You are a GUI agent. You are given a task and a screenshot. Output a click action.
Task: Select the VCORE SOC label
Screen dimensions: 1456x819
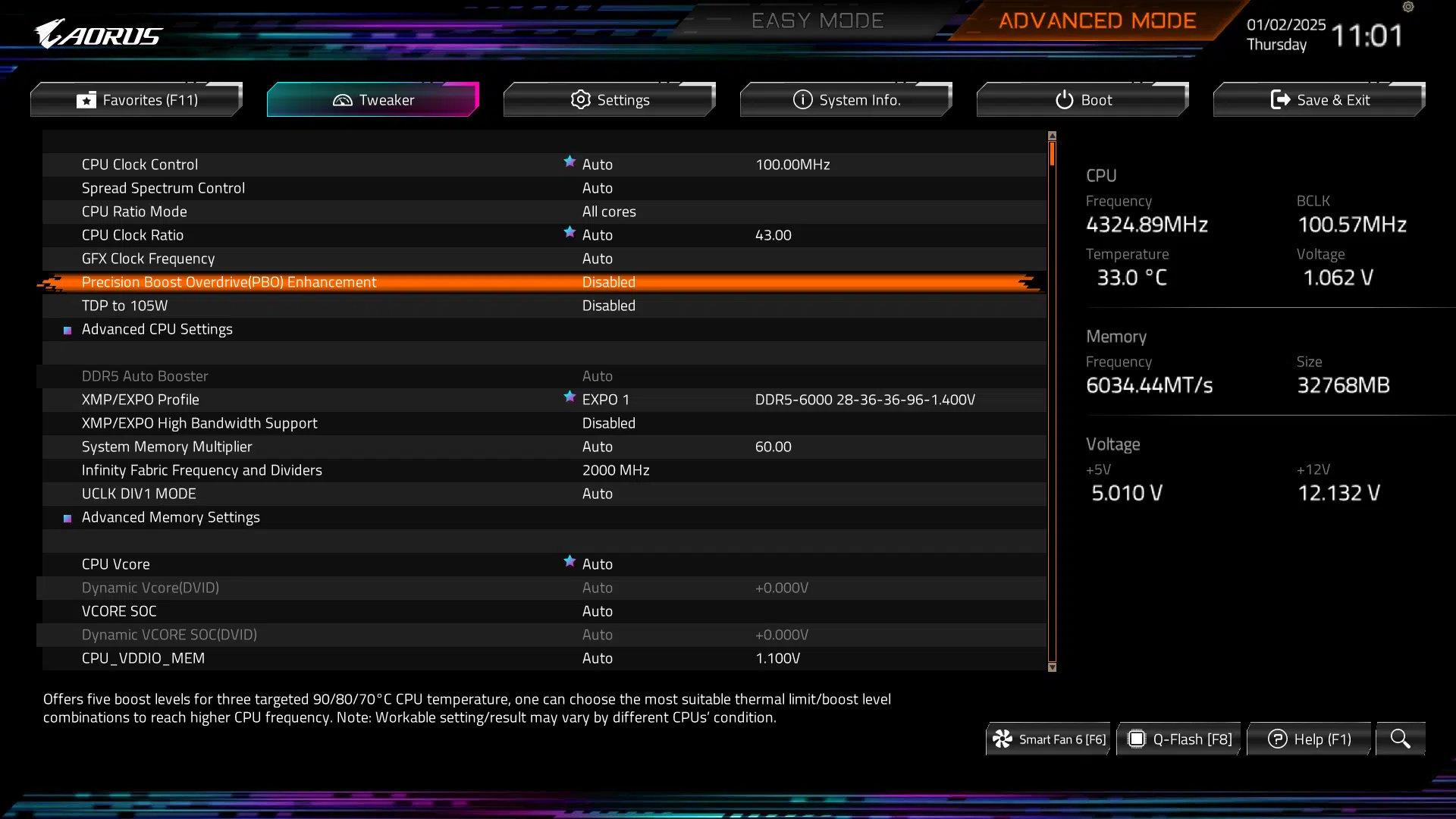coord(119,611)
